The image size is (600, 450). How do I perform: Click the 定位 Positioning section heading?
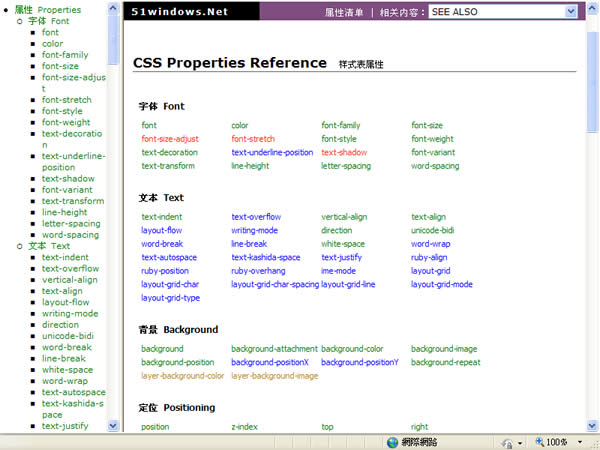point(177,408)
